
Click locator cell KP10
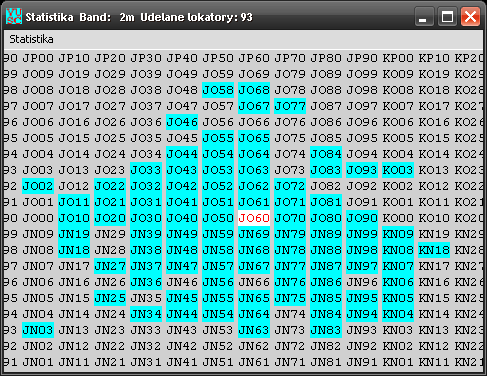[434, 58]
